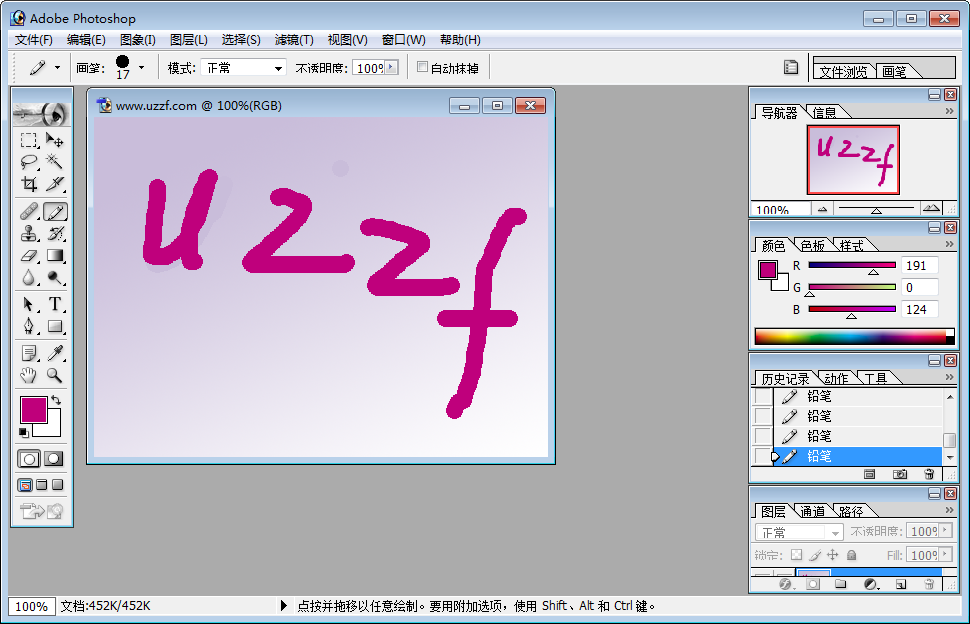Delete current history state with trash button
The height and width of the screenshot is (624, 970).
929,474
